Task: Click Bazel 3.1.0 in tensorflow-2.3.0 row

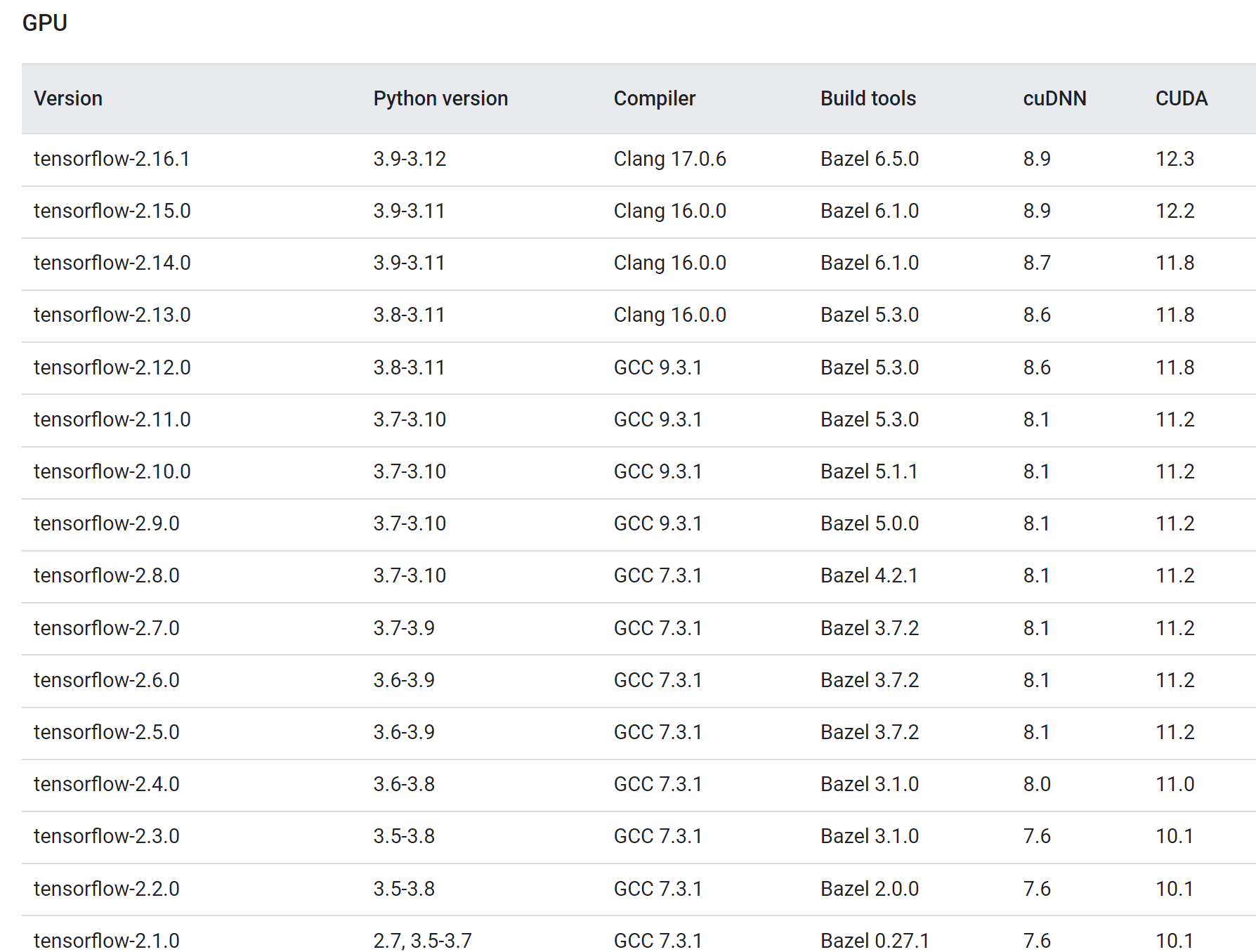Action: 870,836
